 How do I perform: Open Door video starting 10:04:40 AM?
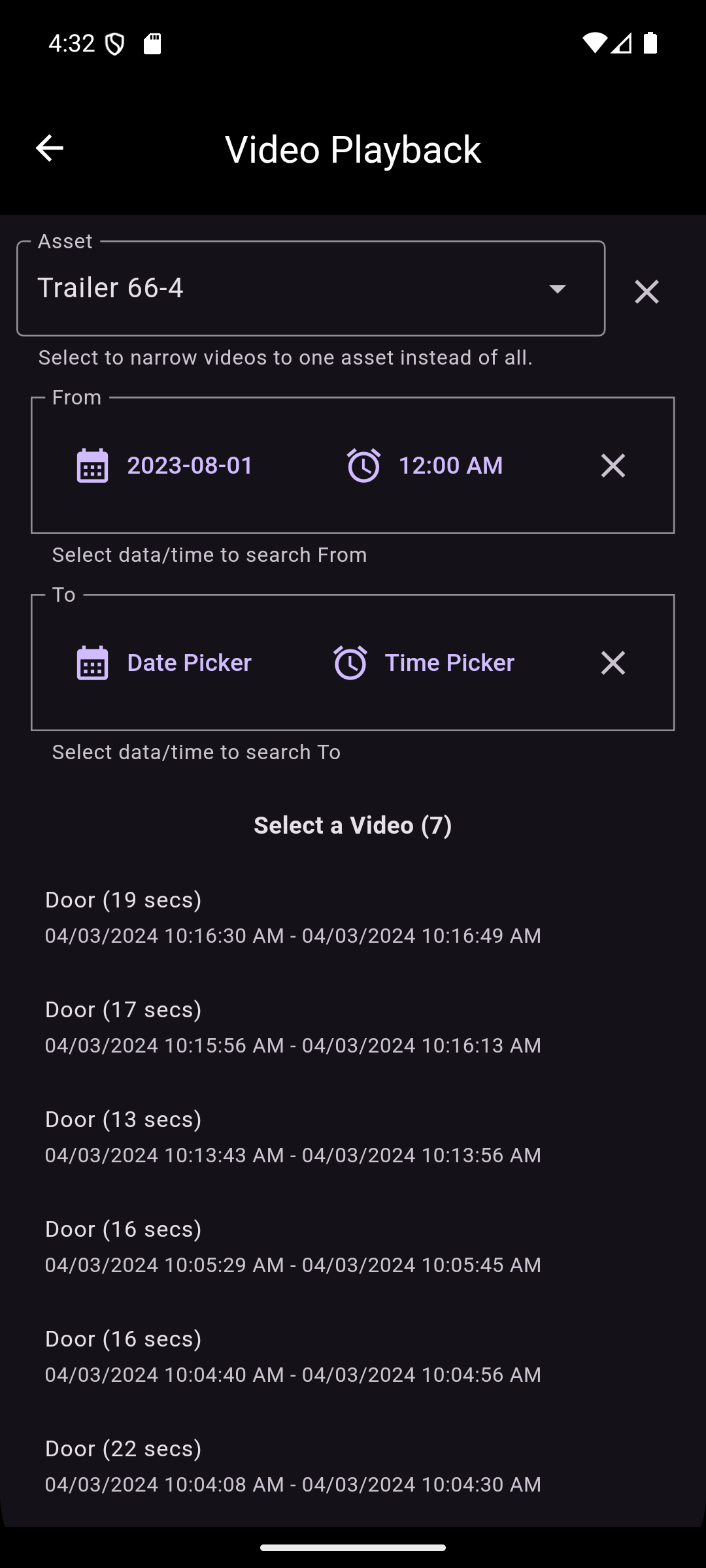pos(293,1356)
